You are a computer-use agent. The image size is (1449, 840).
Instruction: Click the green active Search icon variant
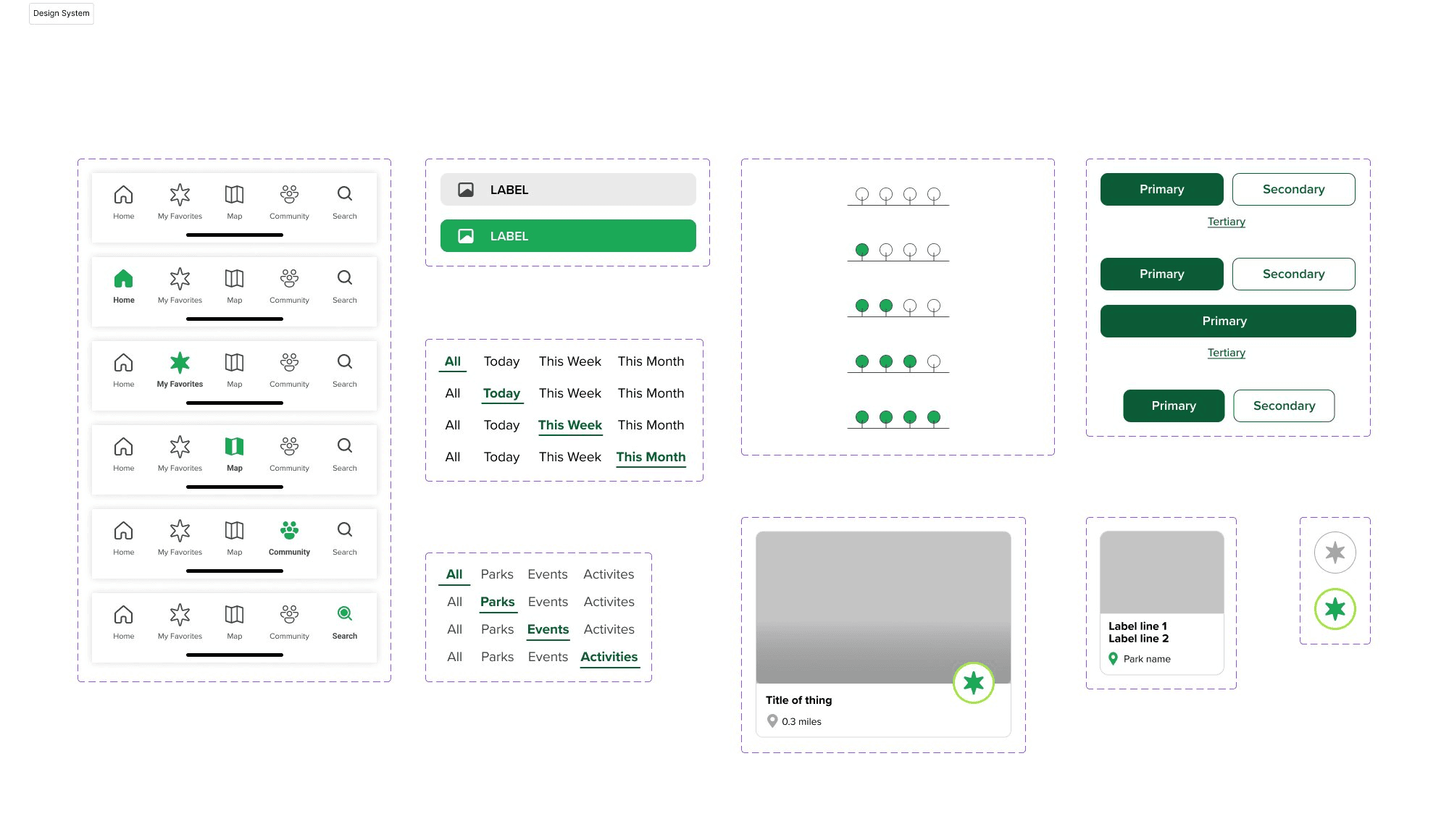pyautogui.click(x=344, y=614)
